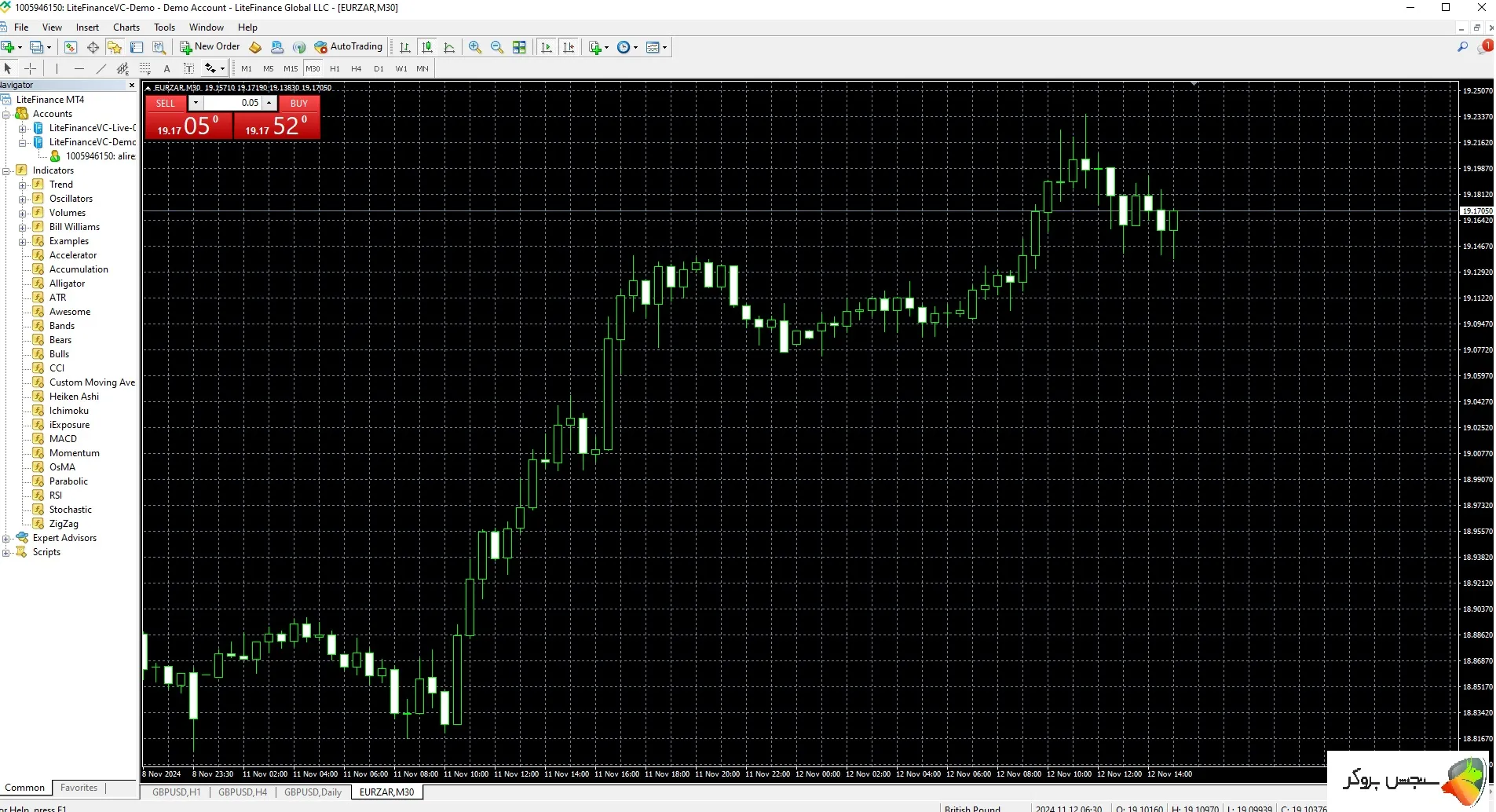Open the Terminal panel icon

[137, 47]
